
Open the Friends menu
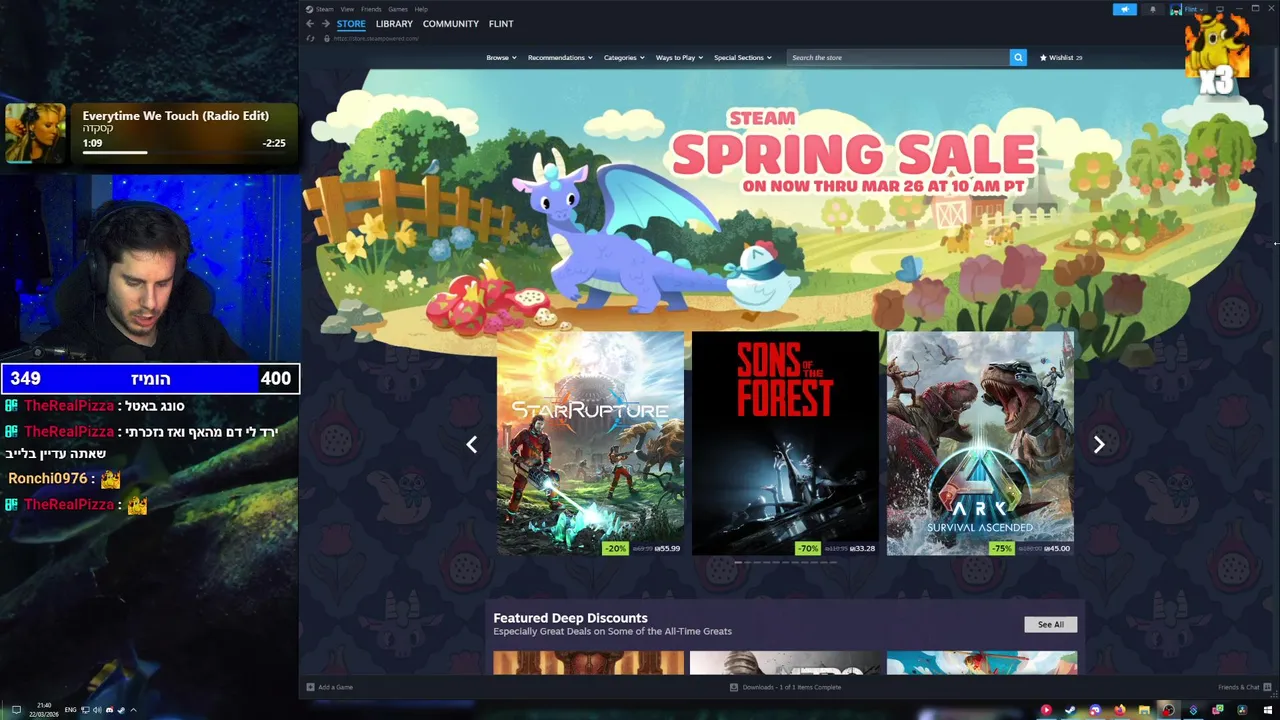click(x=371, y=9)
